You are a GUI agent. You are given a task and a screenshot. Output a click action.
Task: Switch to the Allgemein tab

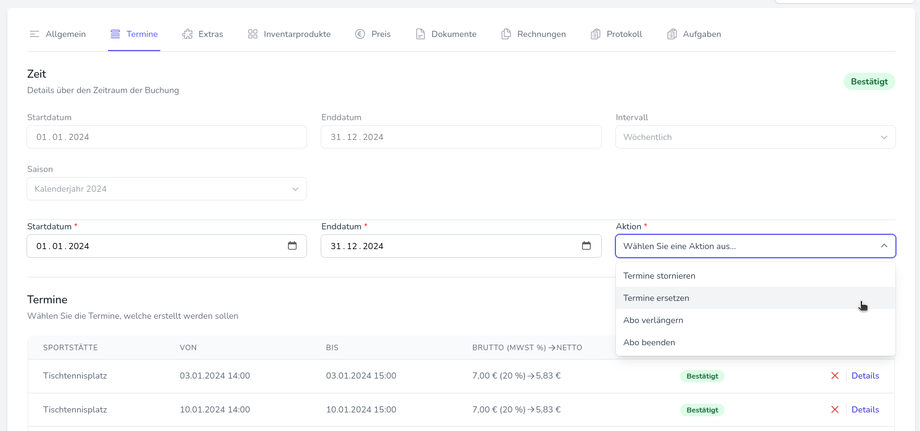tap(57, 34)
